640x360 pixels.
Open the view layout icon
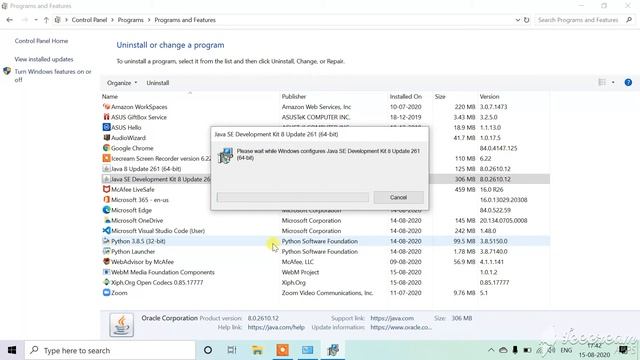(x=602, y=82)
